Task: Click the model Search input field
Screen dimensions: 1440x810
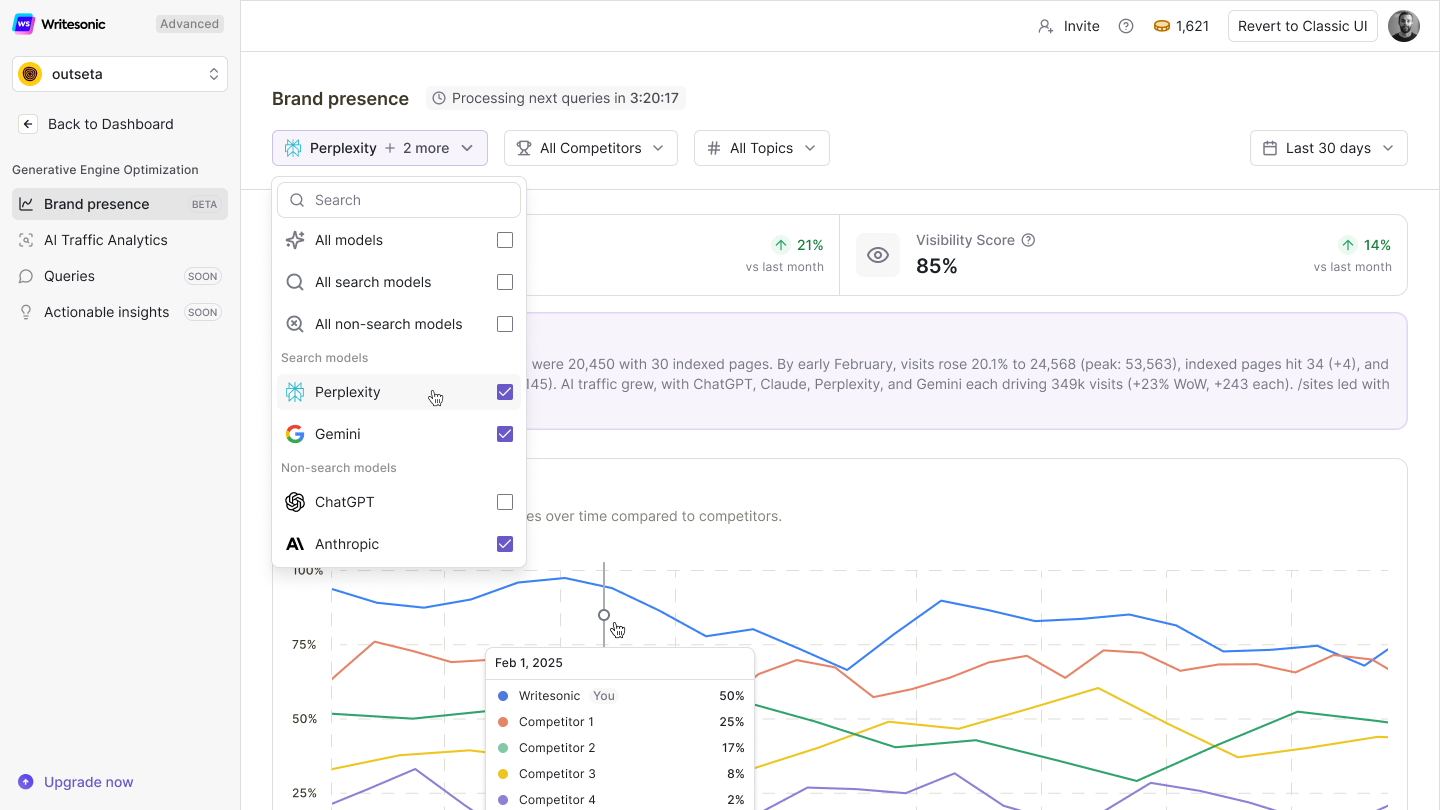Action: click(x=399, y=200)
